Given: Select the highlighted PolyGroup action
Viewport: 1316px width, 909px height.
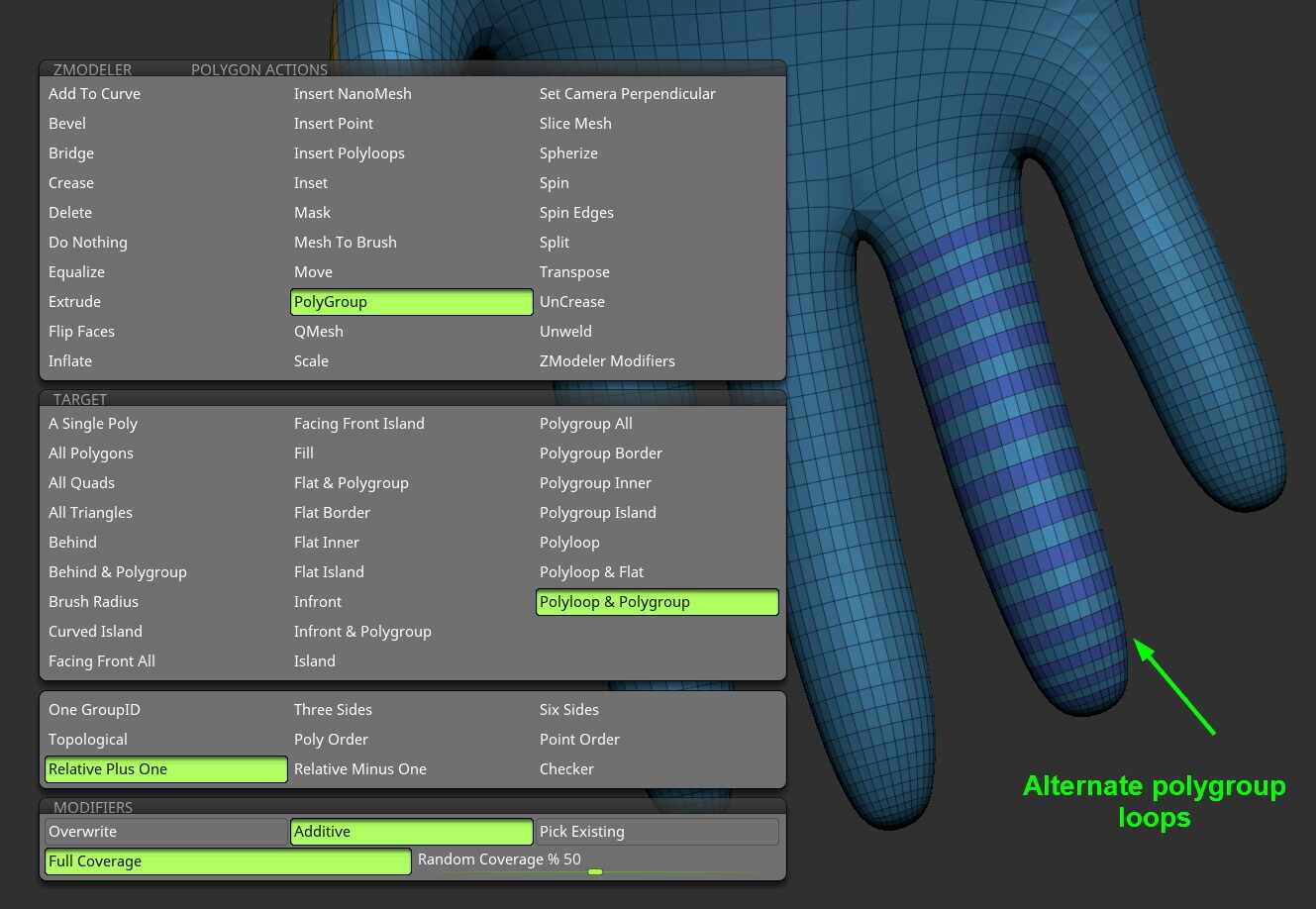Looking at the screenshot, I should [411, 302].
